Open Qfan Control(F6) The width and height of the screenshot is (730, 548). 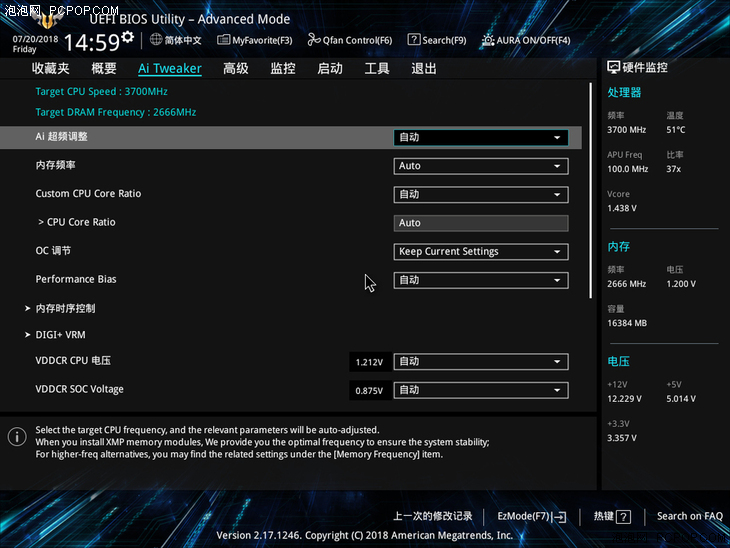click(350, 40)
